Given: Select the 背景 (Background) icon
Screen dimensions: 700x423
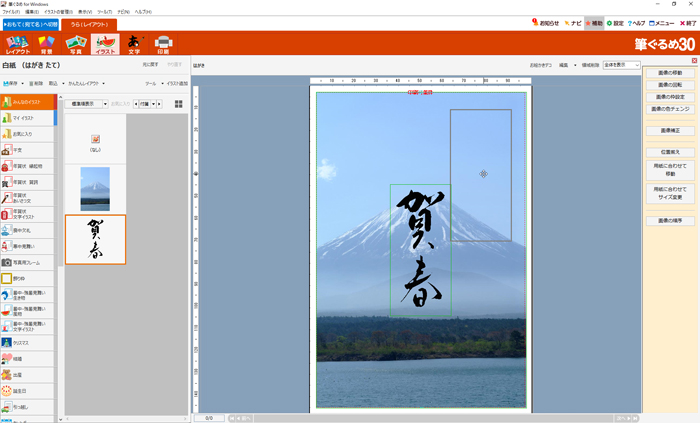Looking at the screenshot, I should [x=46, y=44].
